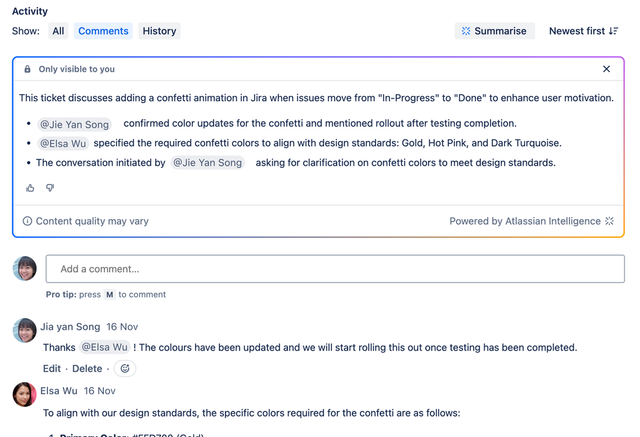The height and width of the screenshot is (437, 640).
Task: Click the 16 Nov date on Jia yan Song's comment
Action: [122, 327]
